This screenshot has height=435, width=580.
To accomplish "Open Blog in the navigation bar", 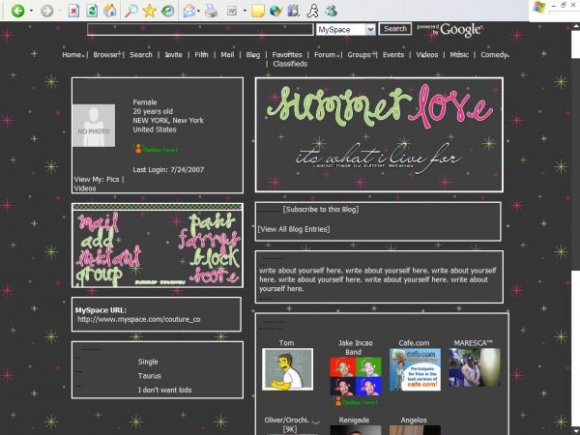I will pos(253,55).
